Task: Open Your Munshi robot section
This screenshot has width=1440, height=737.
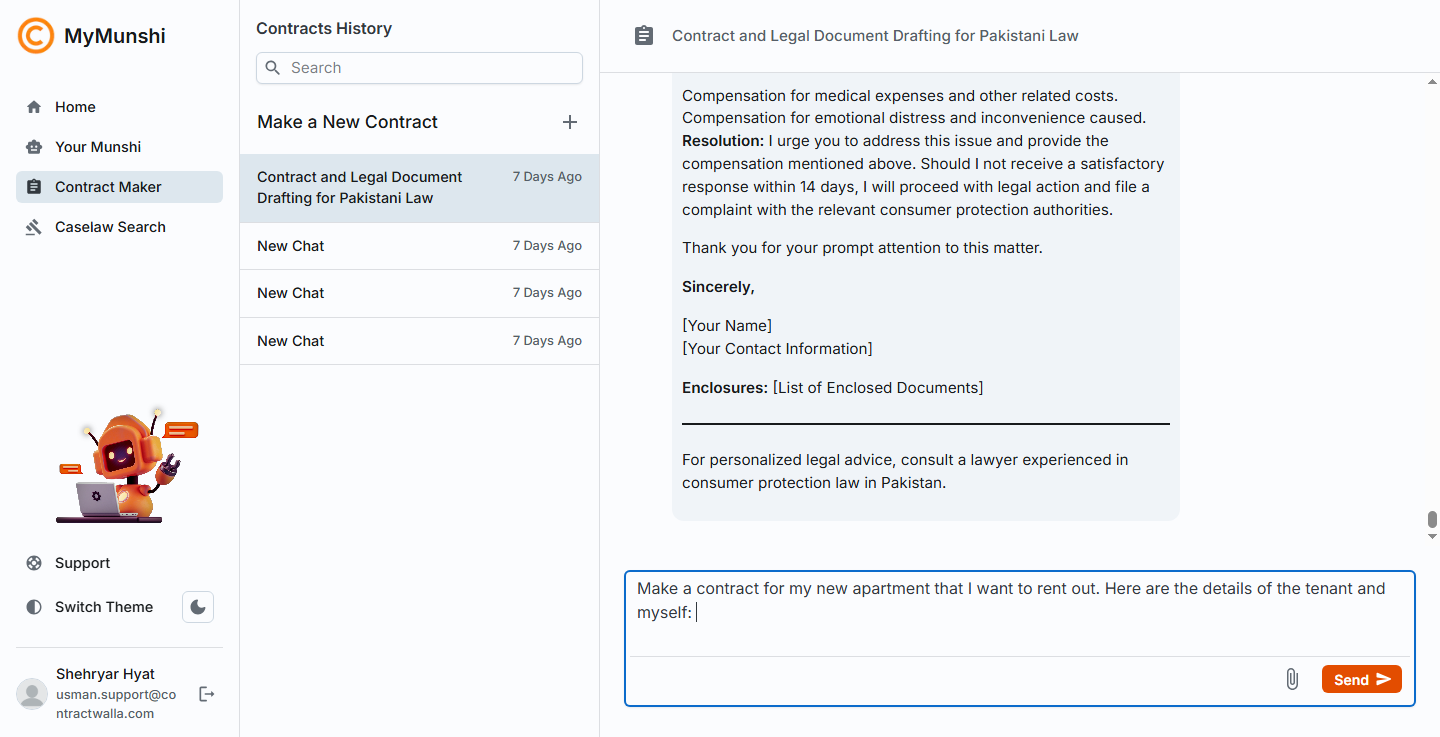Action: (97, 147)
